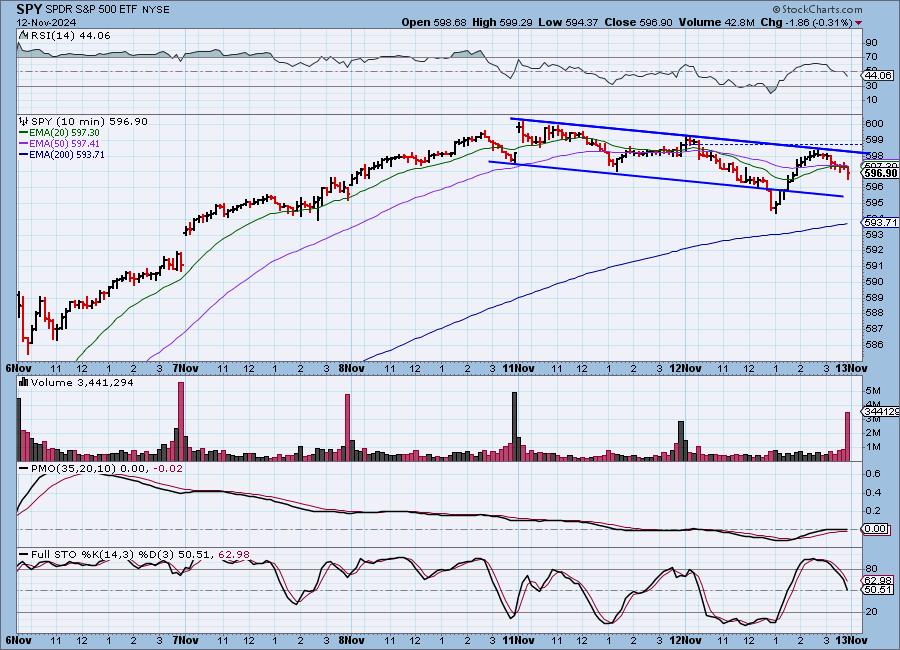900x650 pixels.
Task: Click the SPDR S&P 500 ETF name
Action: (90, 10)
